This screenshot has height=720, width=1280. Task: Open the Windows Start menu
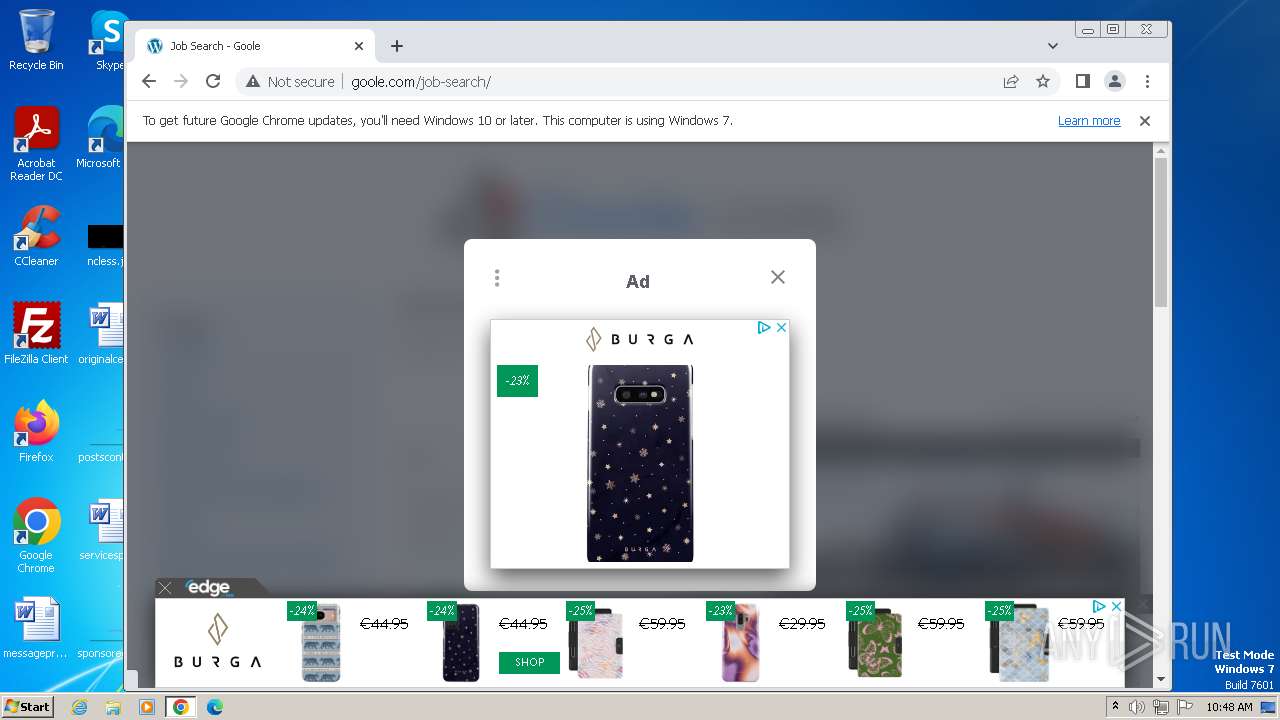coord(27,707)
